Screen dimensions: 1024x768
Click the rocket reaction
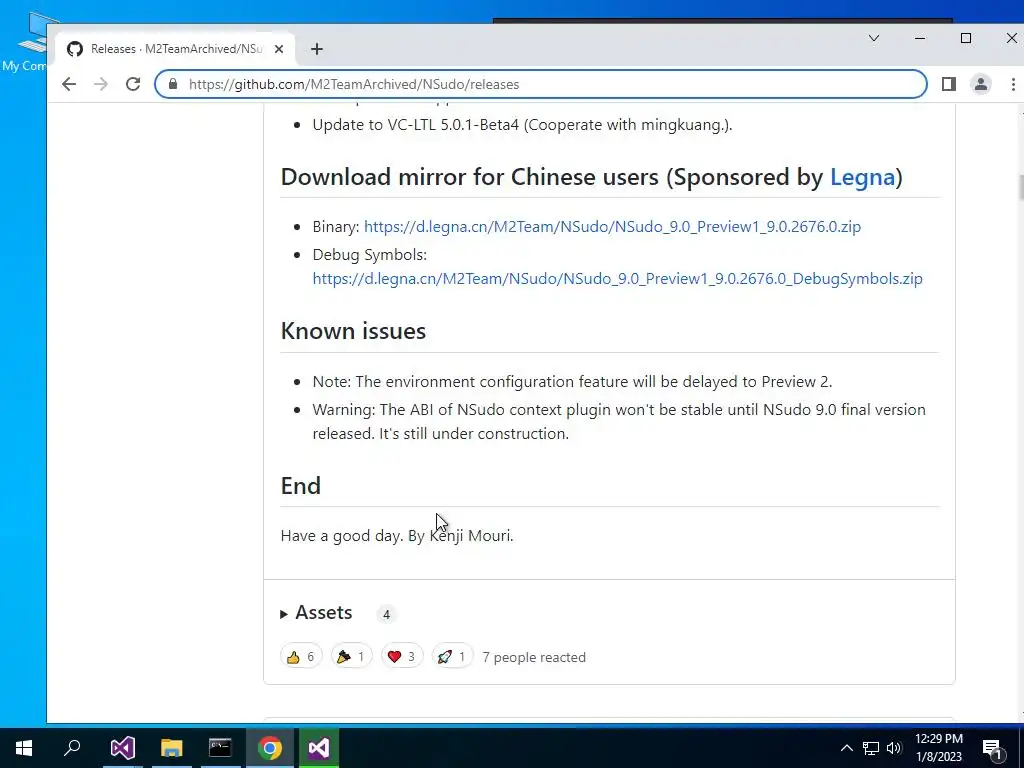coord(453,656)
